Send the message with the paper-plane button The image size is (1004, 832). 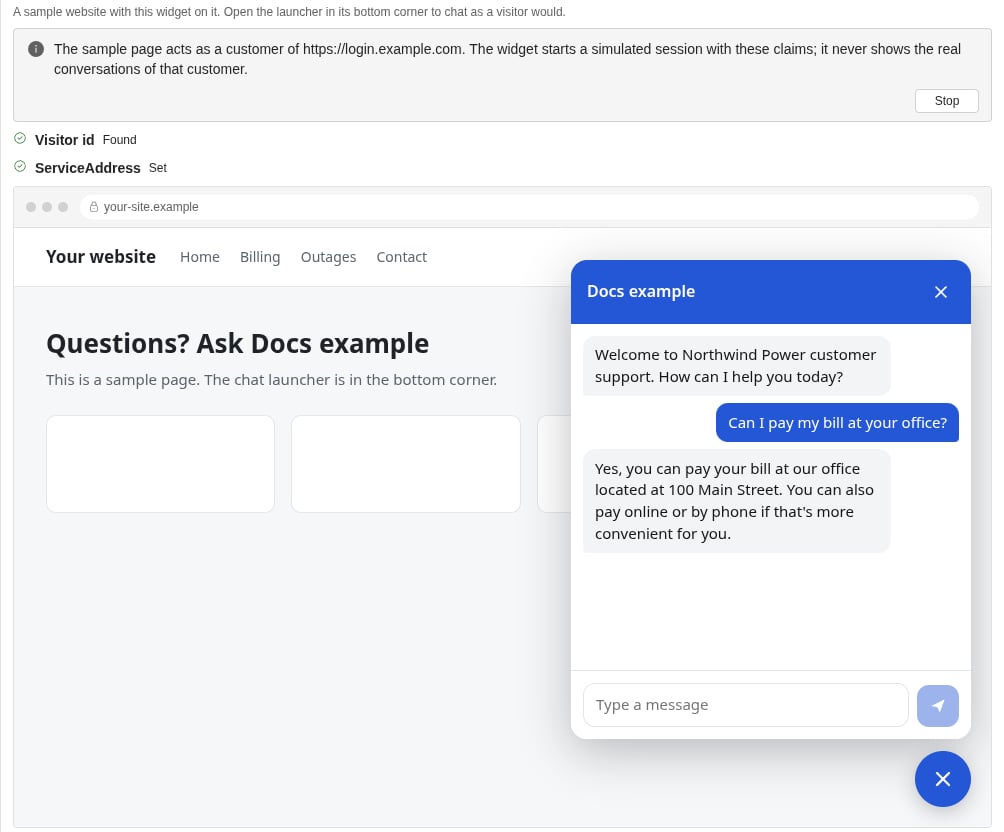coord(937,706)
